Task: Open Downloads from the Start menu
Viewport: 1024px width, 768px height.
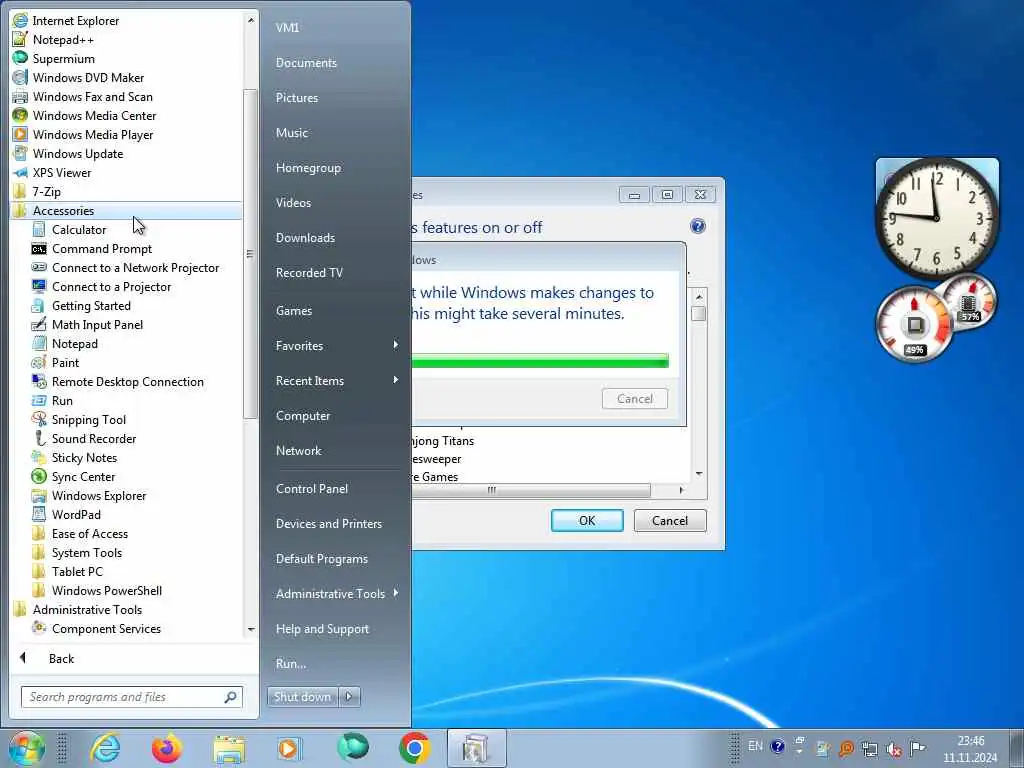Action: [x=305, y=238]
